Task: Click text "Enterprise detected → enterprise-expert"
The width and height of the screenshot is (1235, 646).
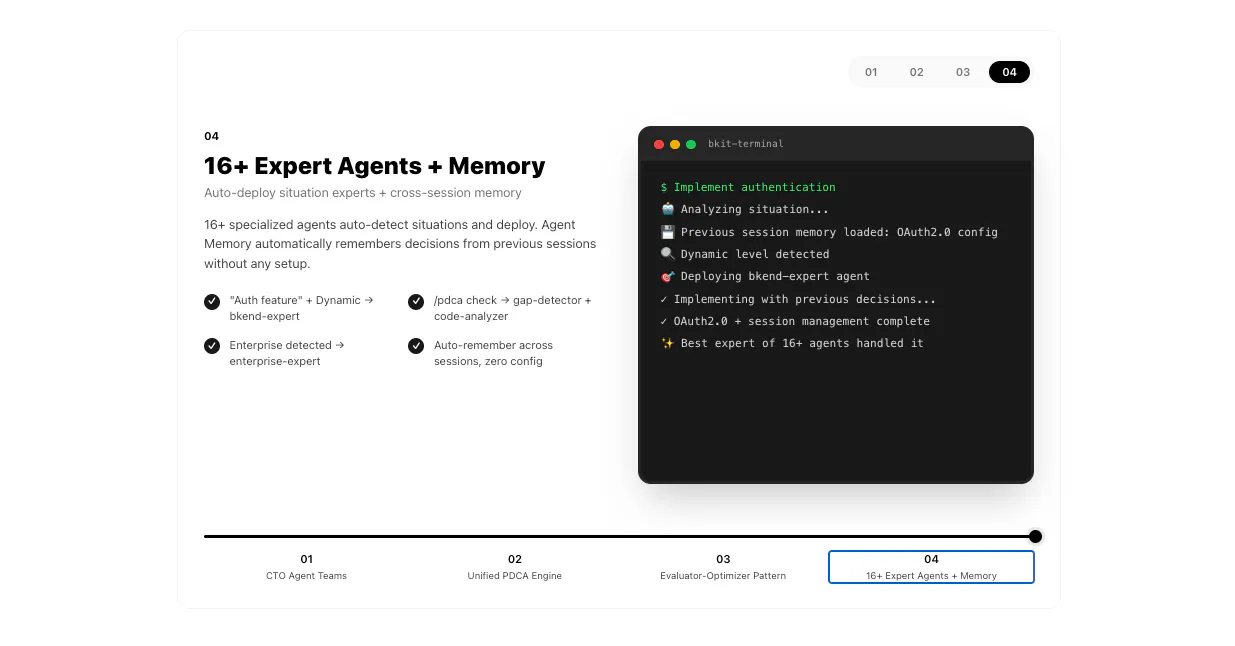Action: click(287, 353)
